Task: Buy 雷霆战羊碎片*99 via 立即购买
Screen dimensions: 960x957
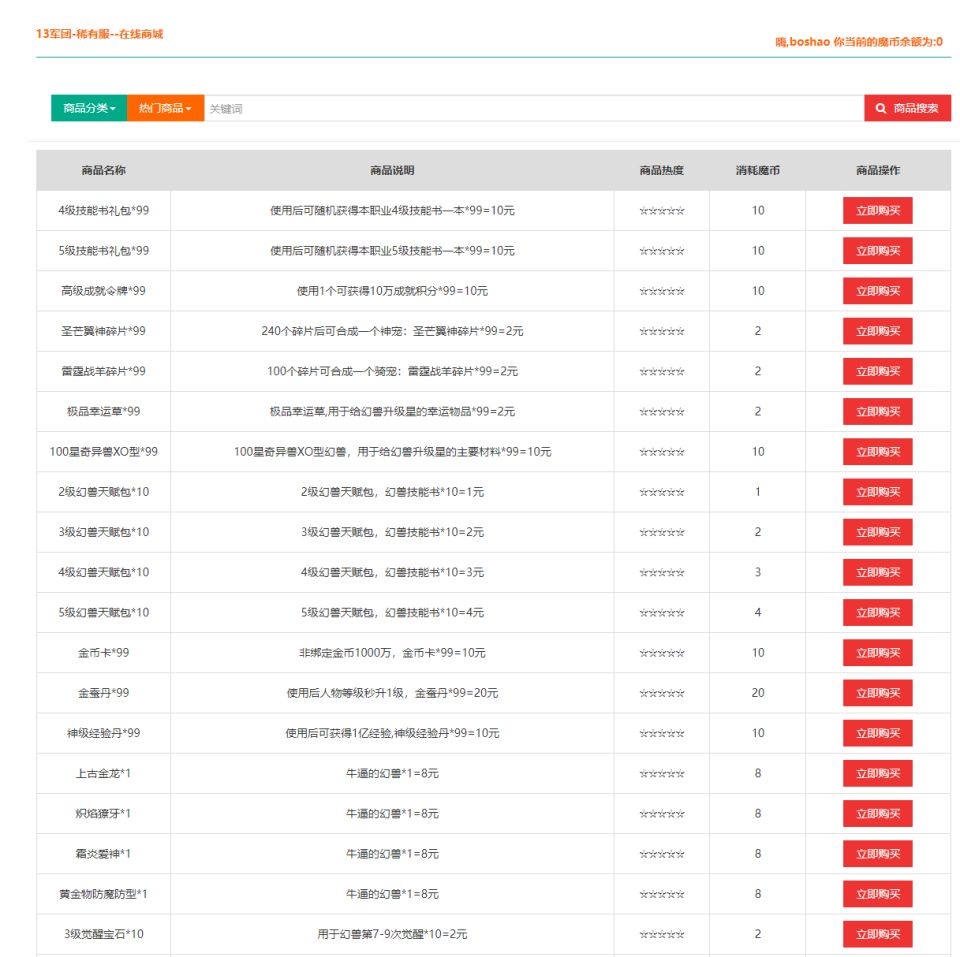Action: coord(877,370)
